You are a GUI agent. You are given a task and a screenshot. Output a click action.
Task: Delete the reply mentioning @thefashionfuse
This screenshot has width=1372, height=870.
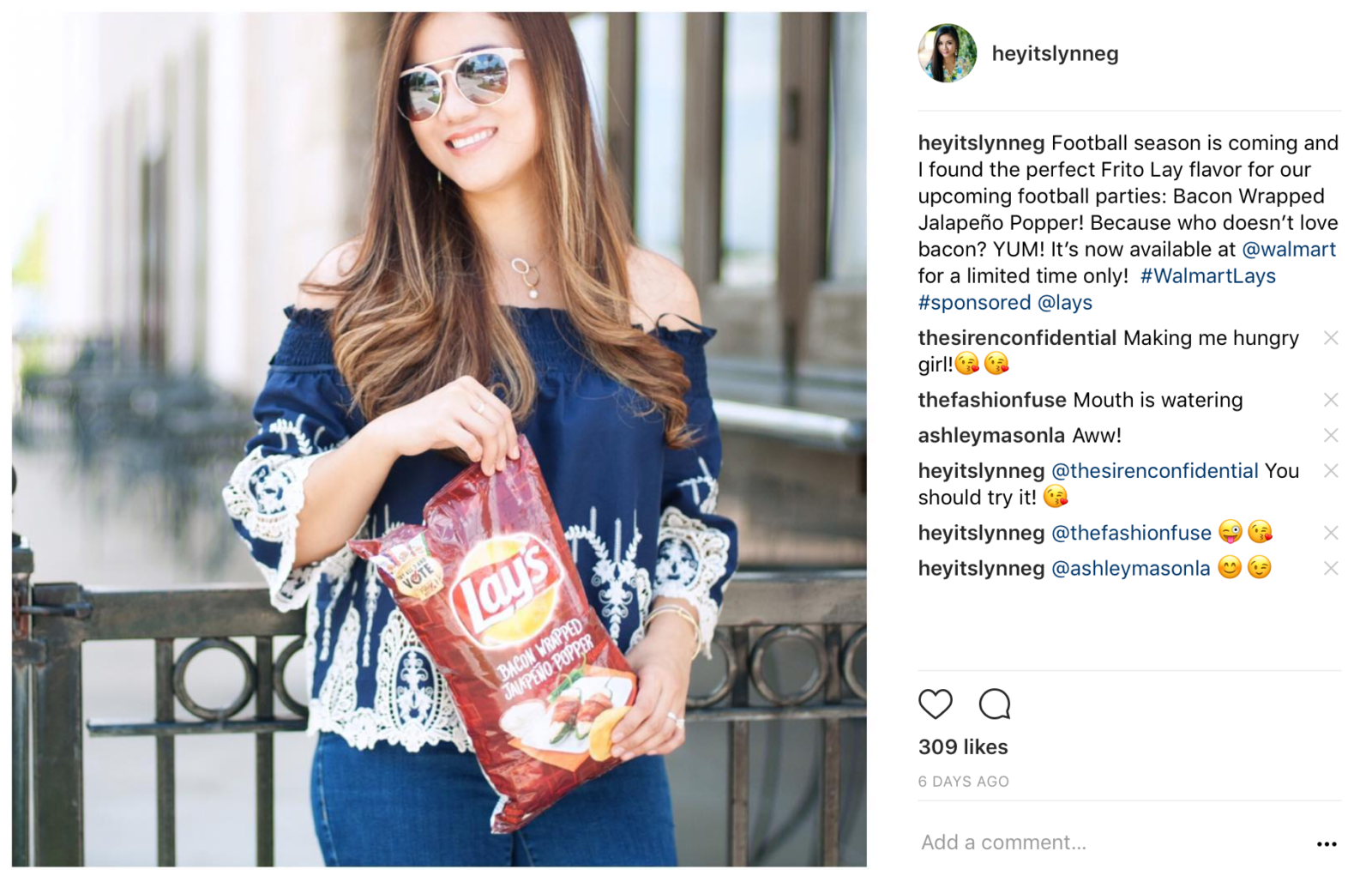tap(1331, 533)
